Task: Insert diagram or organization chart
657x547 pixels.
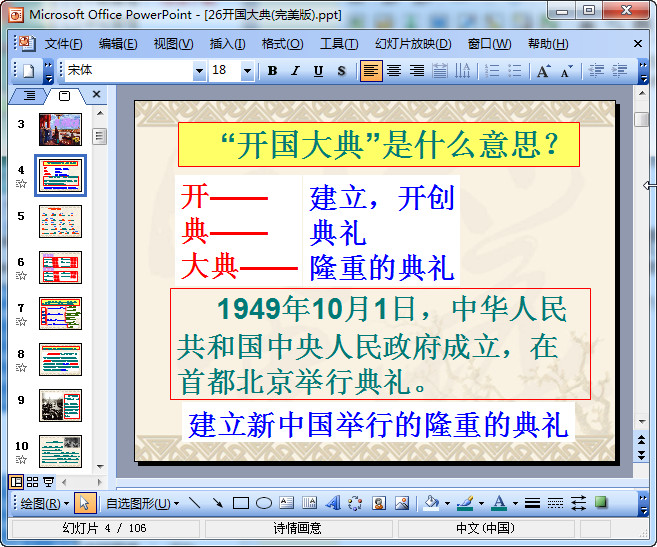Action: [x=355, y=503]
